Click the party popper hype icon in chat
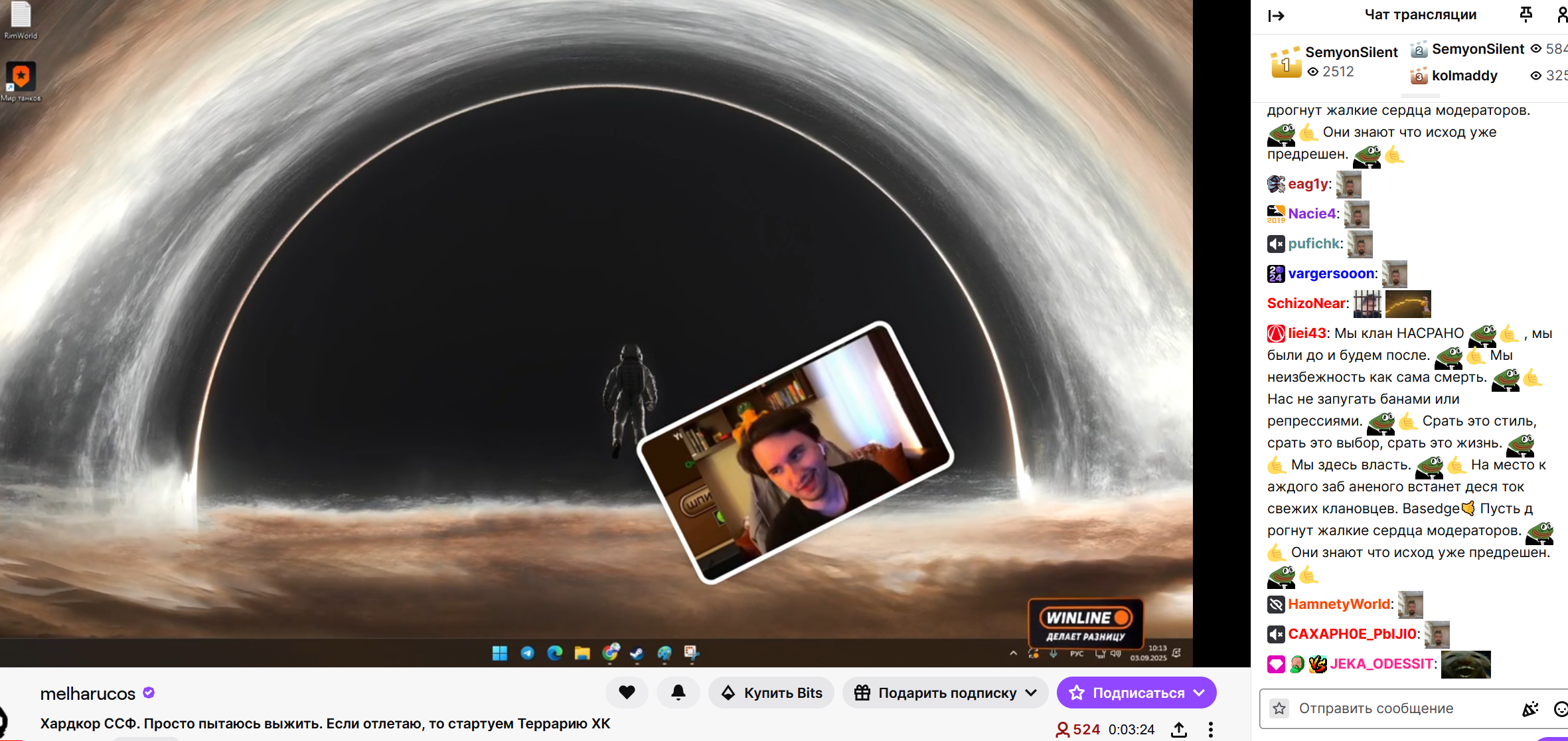 [1530, 708]
